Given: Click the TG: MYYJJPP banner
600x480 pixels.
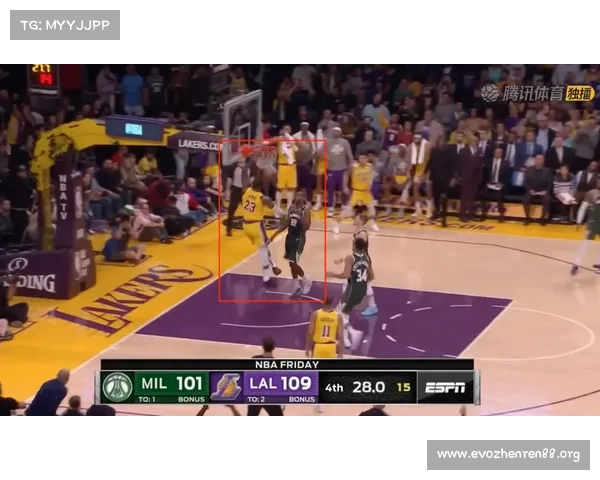Looking at the screenshot, I should tap(65, 25).
